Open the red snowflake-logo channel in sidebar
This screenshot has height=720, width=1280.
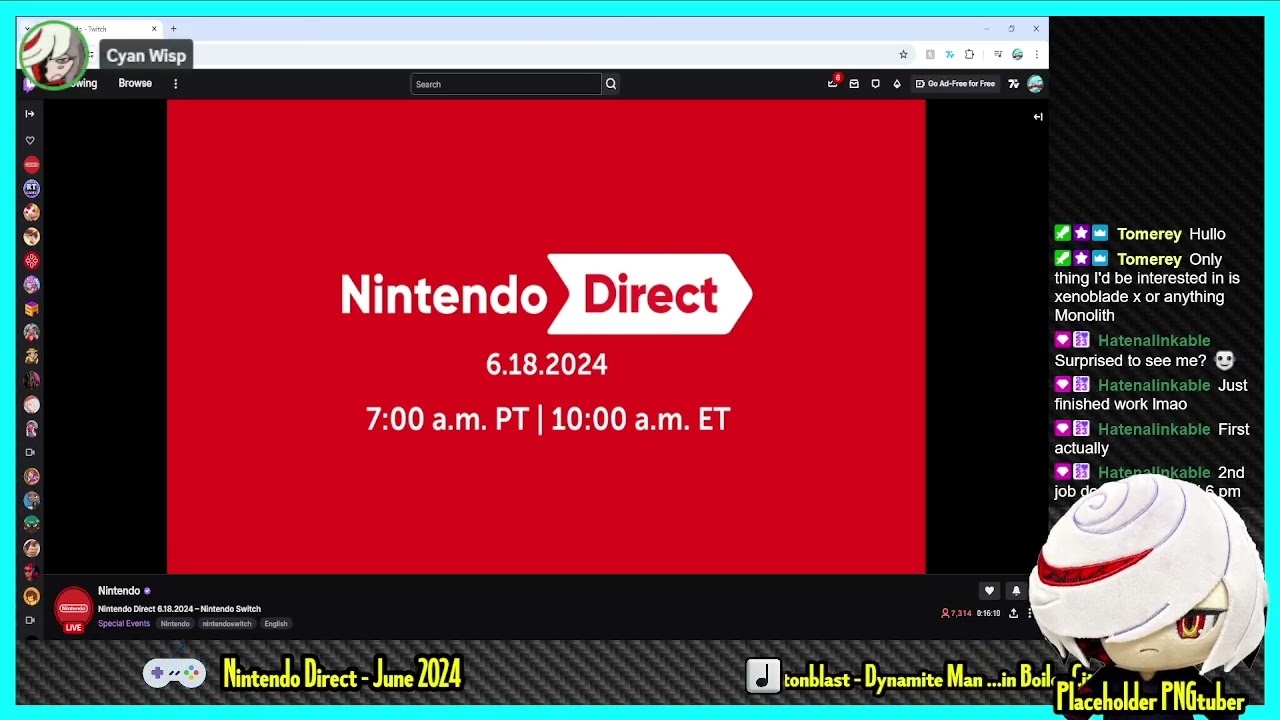31,260
